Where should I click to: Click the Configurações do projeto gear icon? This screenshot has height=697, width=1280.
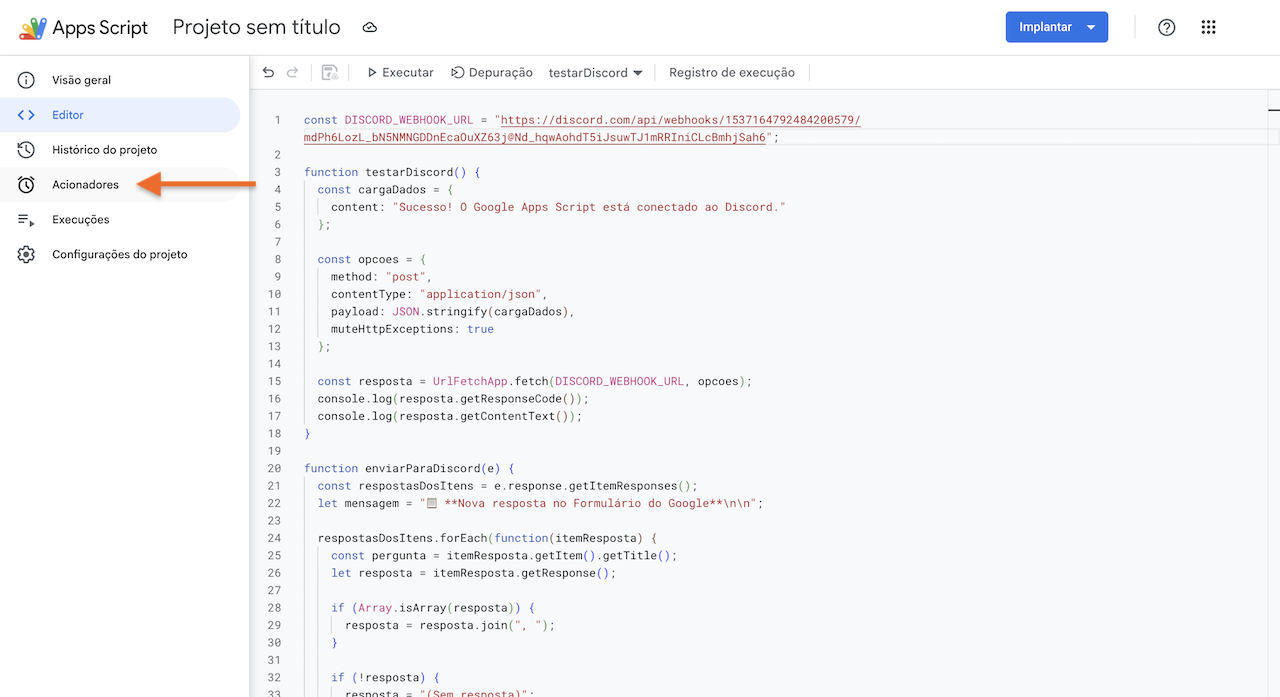27,255
